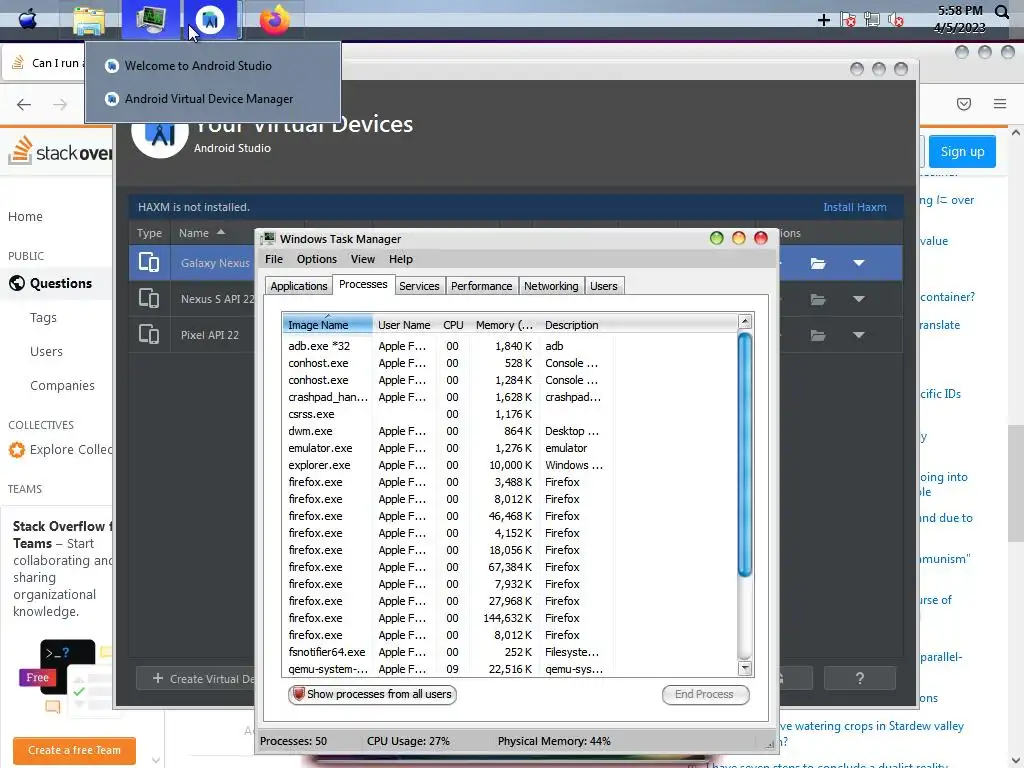Image resolution: width=1024 pixels, height=768 pixels.
Task: Go forward in the Firefox browser
Action: coord(60,104)
